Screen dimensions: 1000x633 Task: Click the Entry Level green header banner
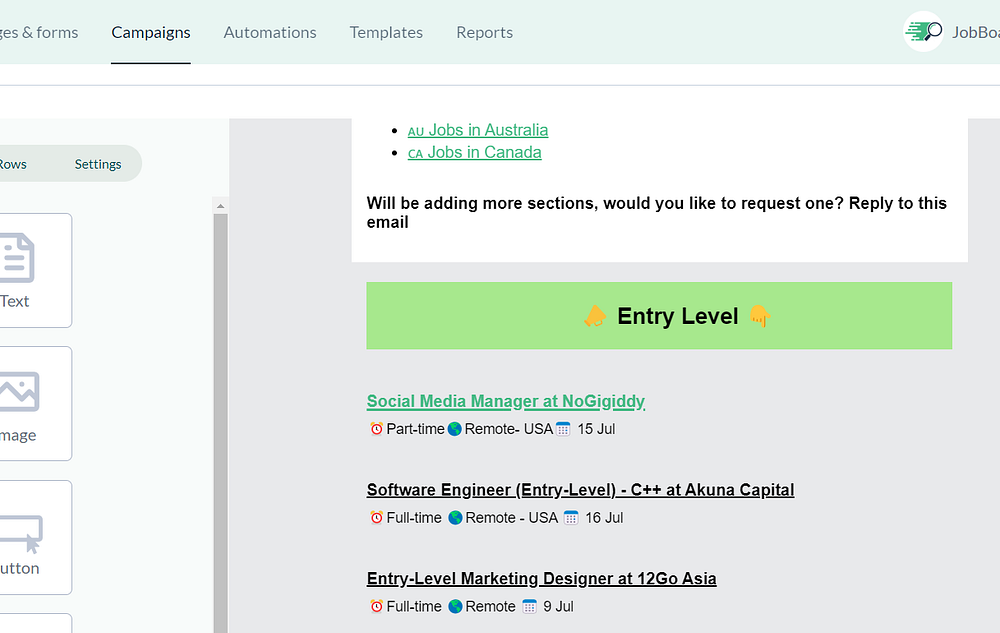tap(659, 316)
